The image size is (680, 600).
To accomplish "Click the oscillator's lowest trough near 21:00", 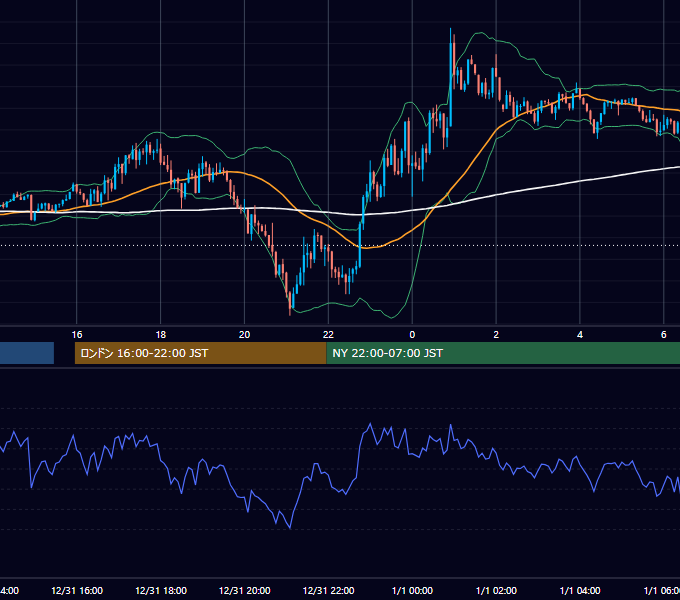I will [290, 528].
